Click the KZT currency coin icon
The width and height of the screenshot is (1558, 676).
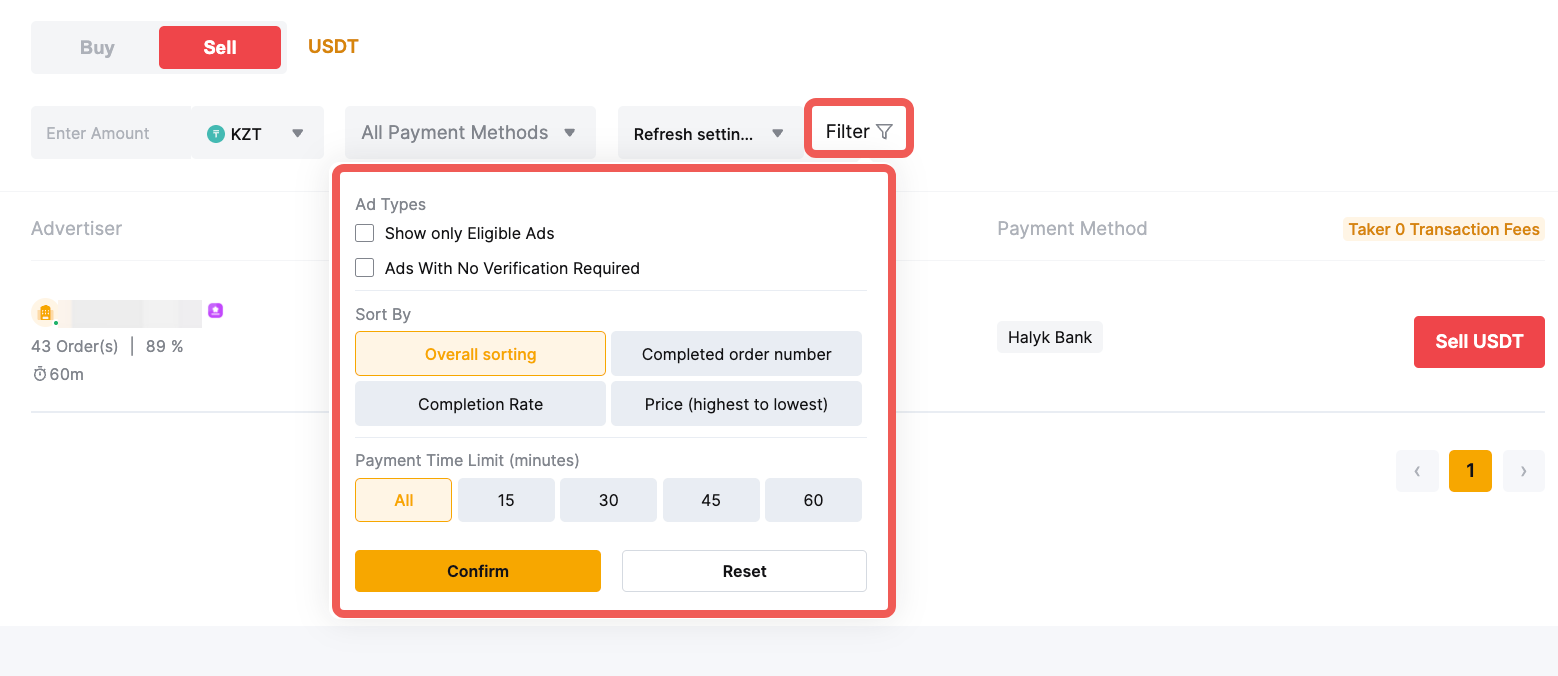[x=215, y=134]
